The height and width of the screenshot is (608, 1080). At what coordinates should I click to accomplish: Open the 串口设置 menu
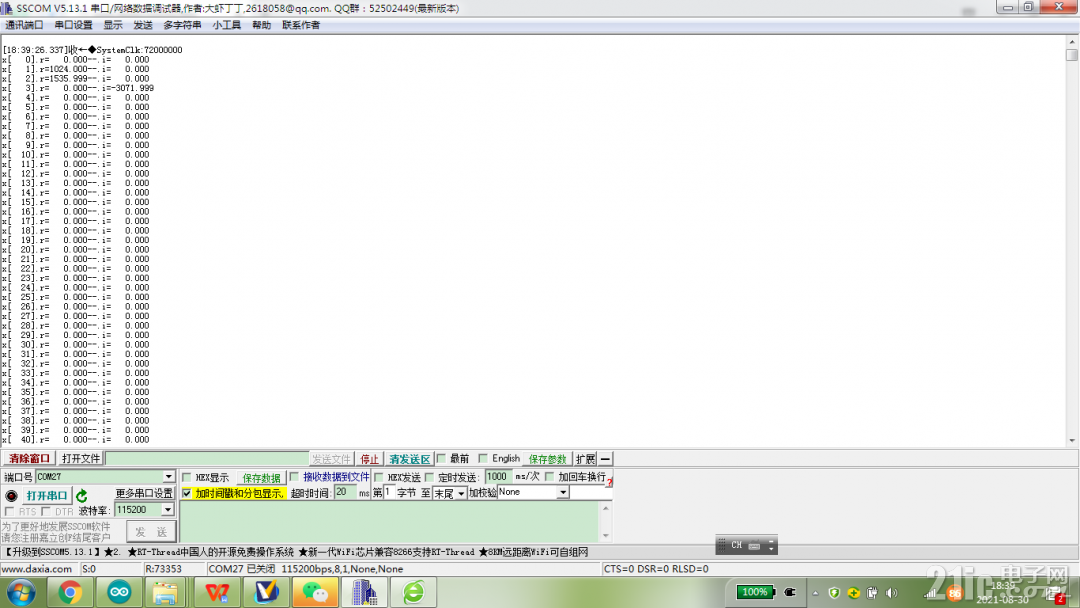coord(73,25)
